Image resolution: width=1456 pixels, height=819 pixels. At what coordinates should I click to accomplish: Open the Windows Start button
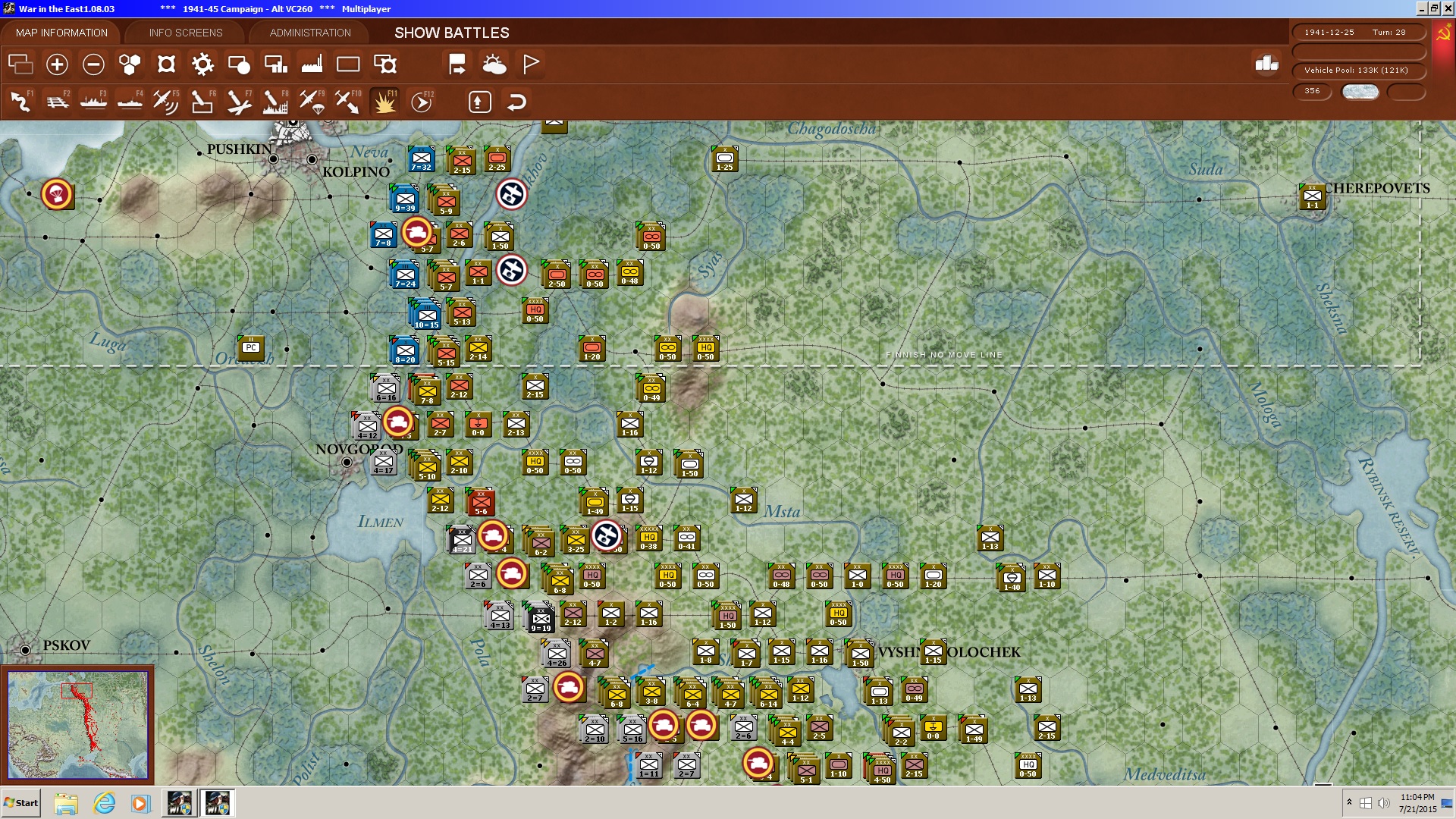[x=21, y=803]
